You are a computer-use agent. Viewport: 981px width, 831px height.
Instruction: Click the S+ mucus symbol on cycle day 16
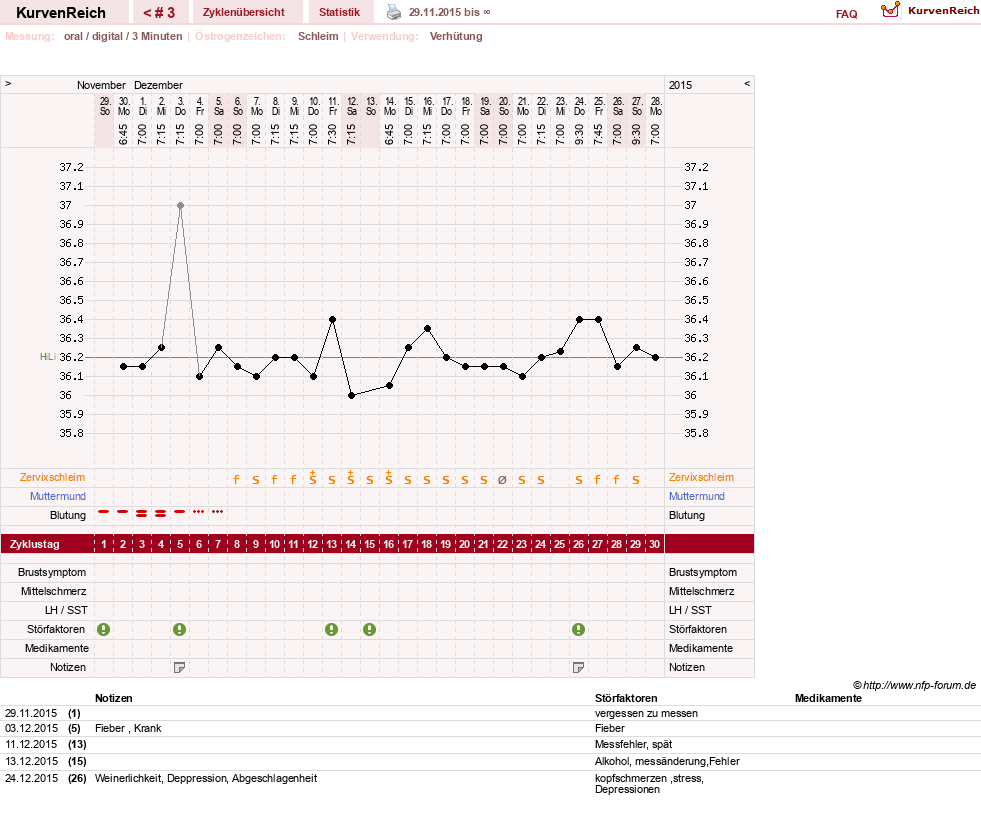click(x=389, y=478)
